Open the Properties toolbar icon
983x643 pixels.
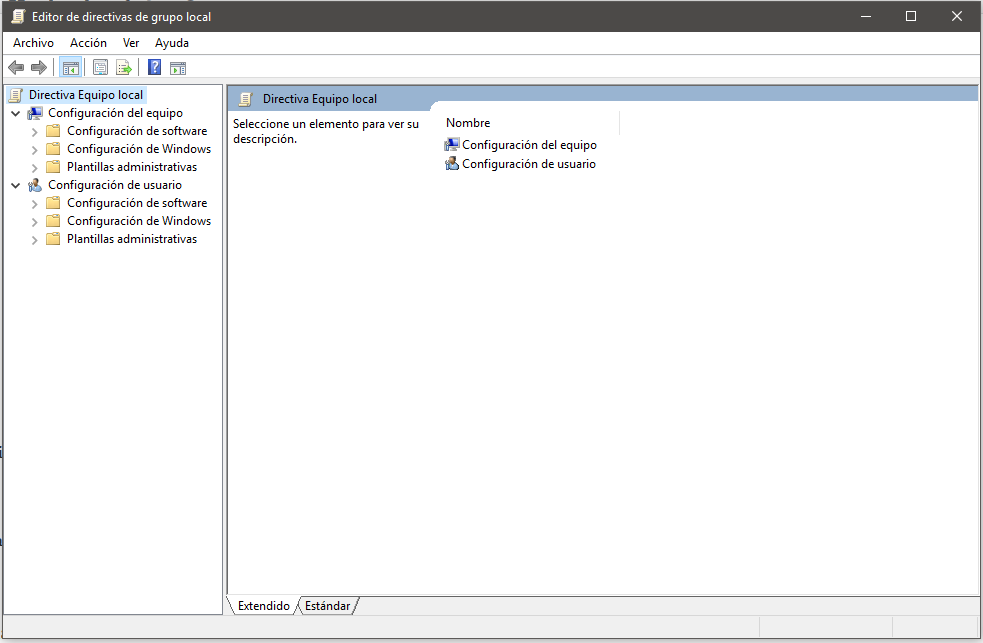tap(100, 68)
